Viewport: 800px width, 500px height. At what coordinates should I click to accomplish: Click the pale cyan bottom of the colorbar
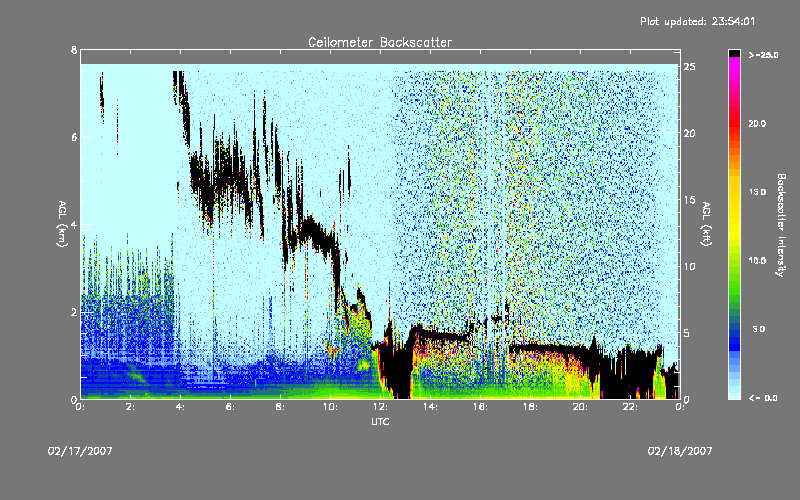tap(734, 394)
